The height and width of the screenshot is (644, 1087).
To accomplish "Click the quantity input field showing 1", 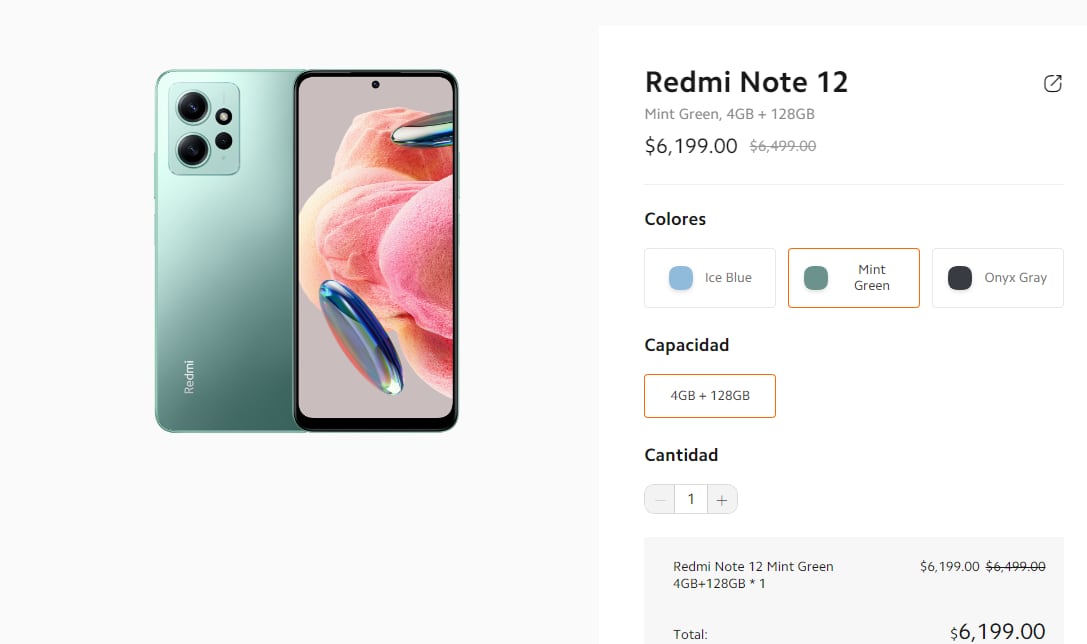I will [x=691, y=498].
